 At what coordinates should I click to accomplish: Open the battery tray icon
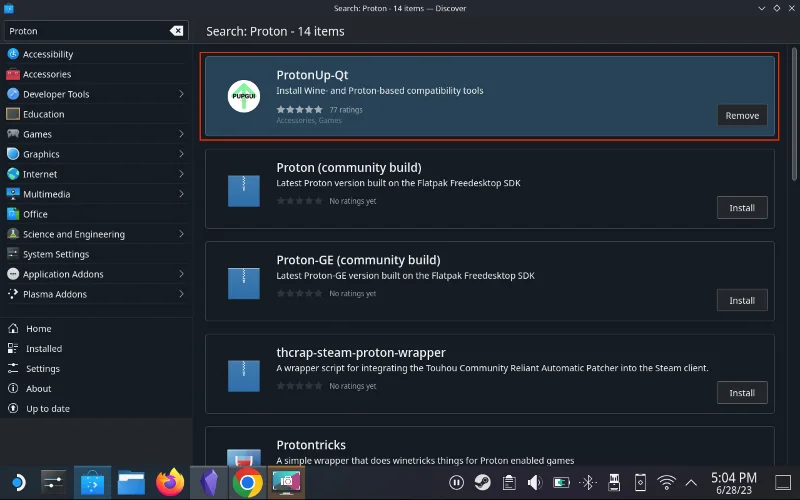561,482
